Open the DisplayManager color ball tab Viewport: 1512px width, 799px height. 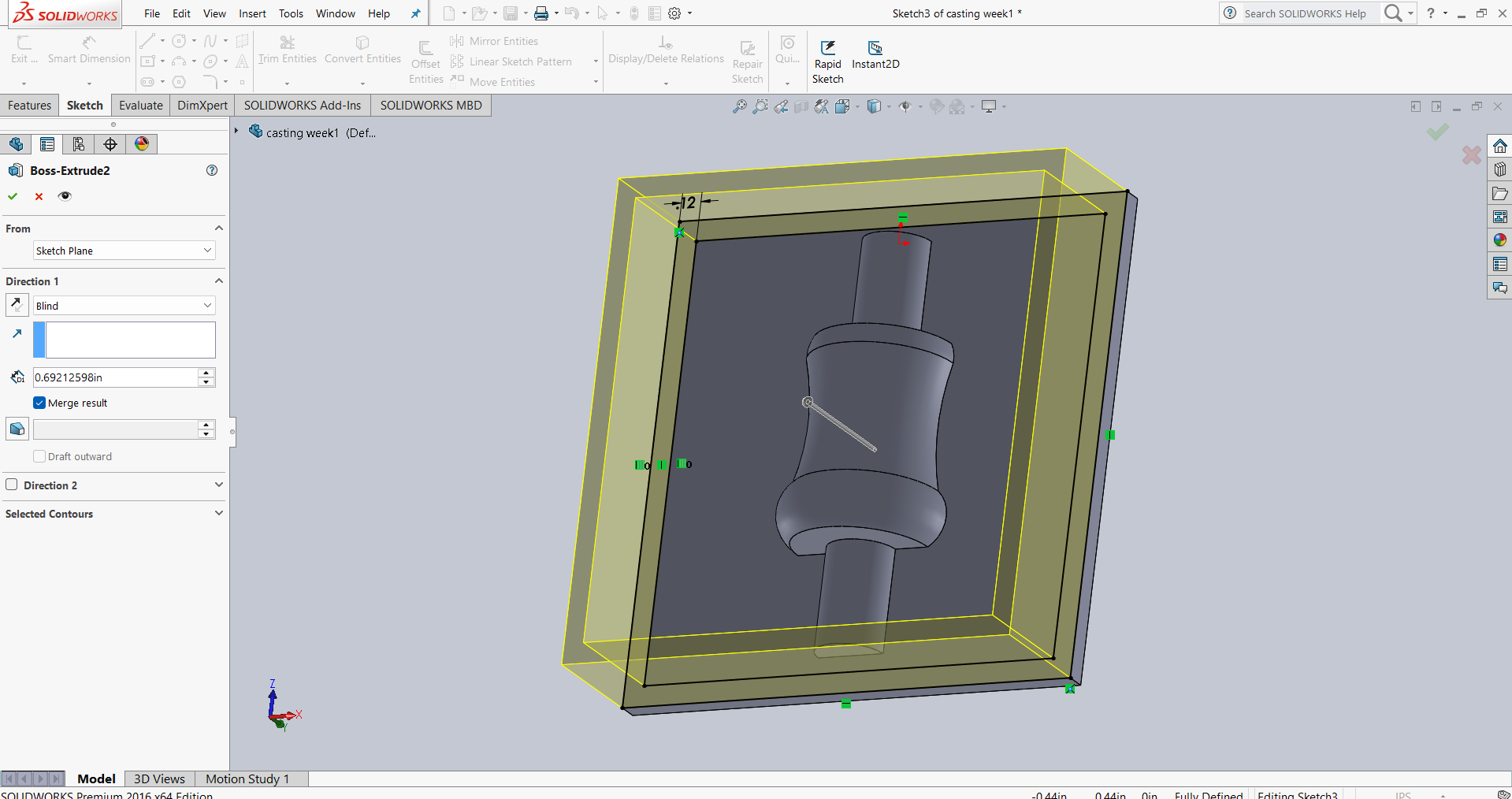142,144
